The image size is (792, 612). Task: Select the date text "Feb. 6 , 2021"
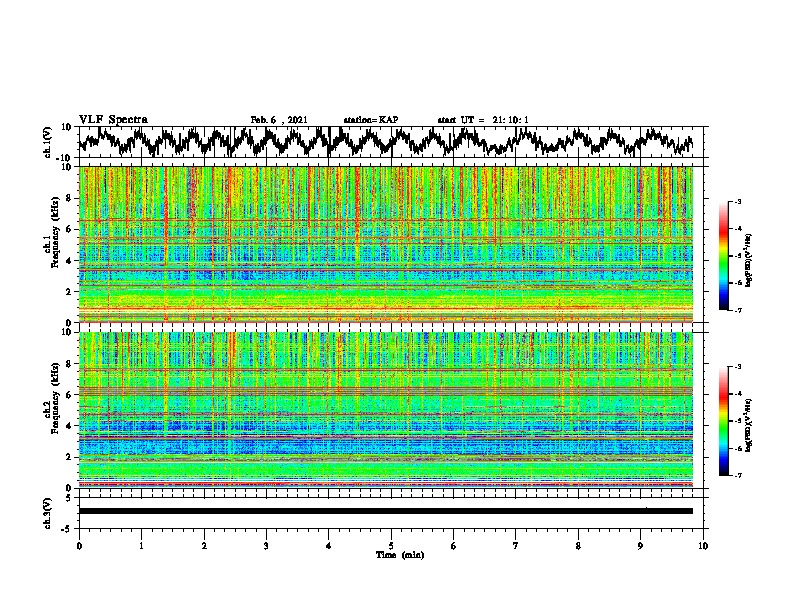[x=279, y=120]
